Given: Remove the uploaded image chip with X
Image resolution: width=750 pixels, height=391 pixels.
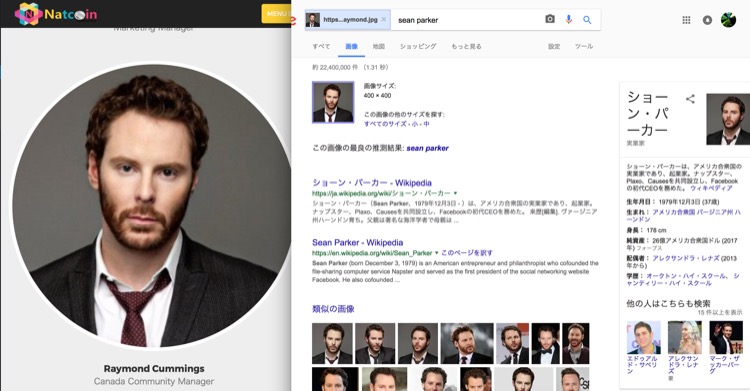Looking at the screenshot, I should point(384,20).
